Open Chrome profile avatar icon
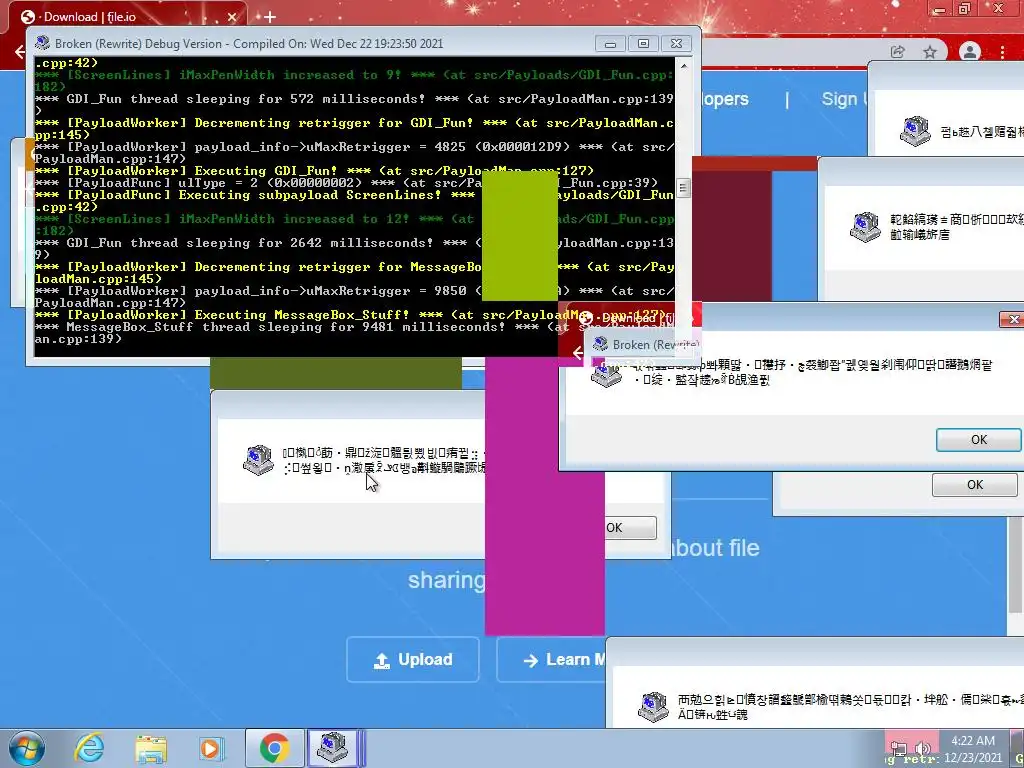 [970, 52]
